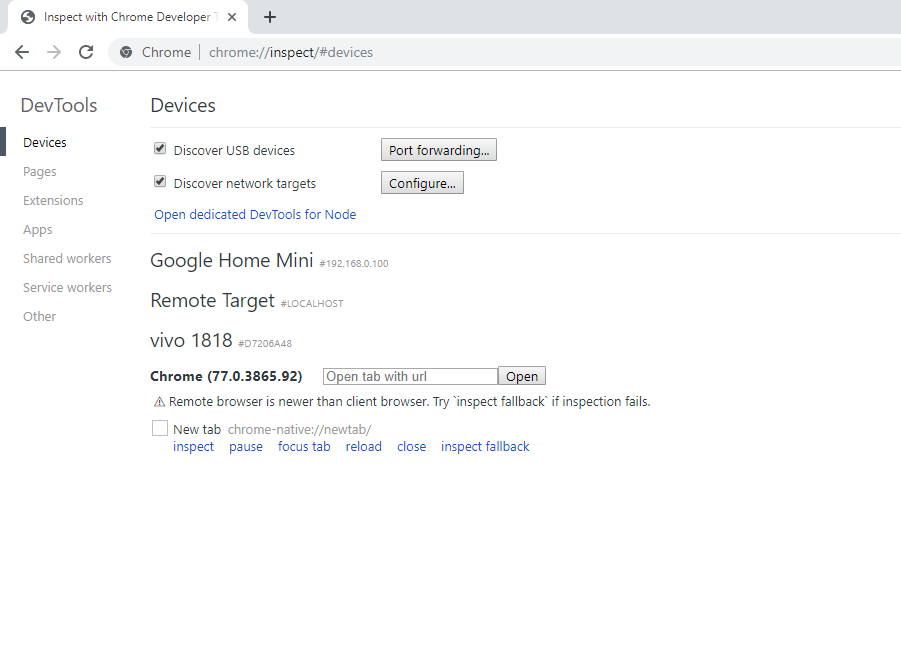901x667 pixels.
Task: Click inspect fallback link
Action: coord(485,446)
